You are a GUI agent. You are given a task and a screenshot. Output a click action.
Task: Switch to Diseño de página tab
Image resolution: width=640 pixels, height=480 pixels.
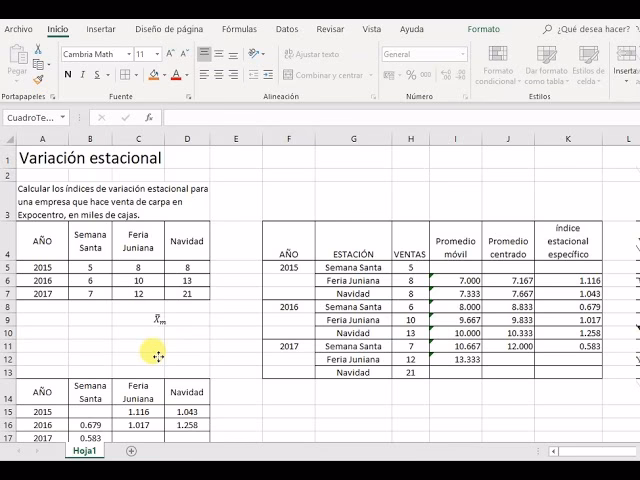(169, 29)
